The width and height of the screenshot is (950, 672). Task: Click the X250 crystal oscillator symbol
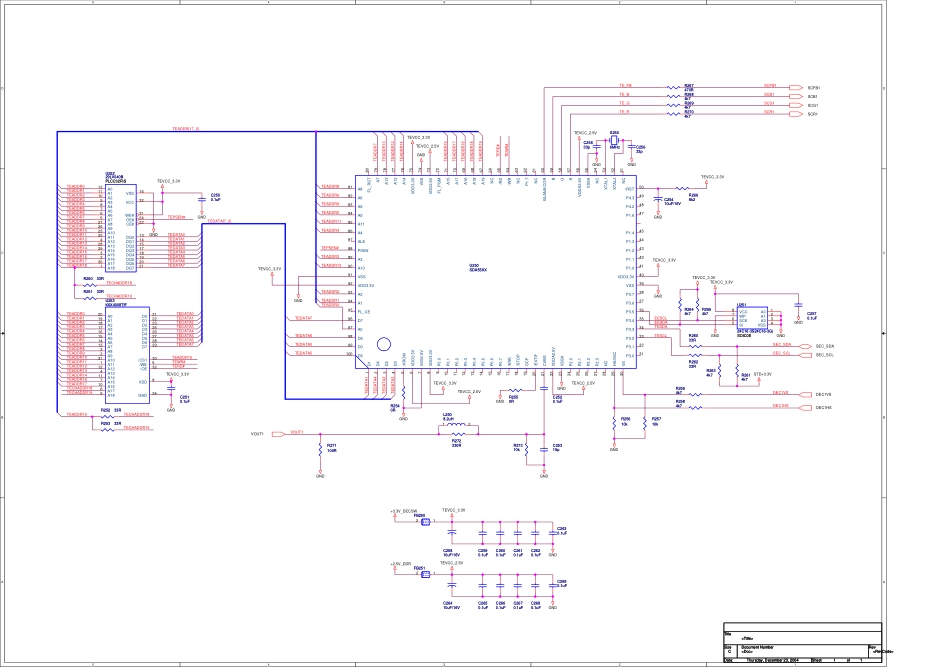pos(615,140)
